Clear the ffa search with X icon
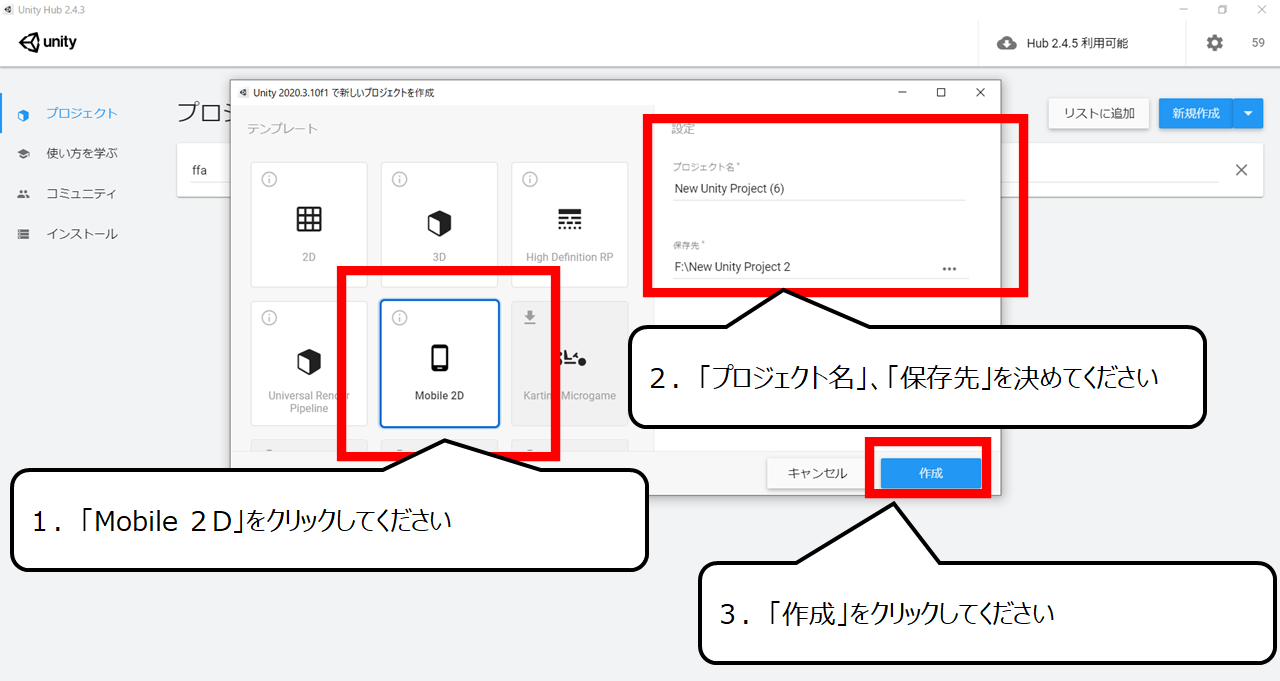Image resolution: width=1280 pixels, height=681 pixels. click(x=1241, y=170)
